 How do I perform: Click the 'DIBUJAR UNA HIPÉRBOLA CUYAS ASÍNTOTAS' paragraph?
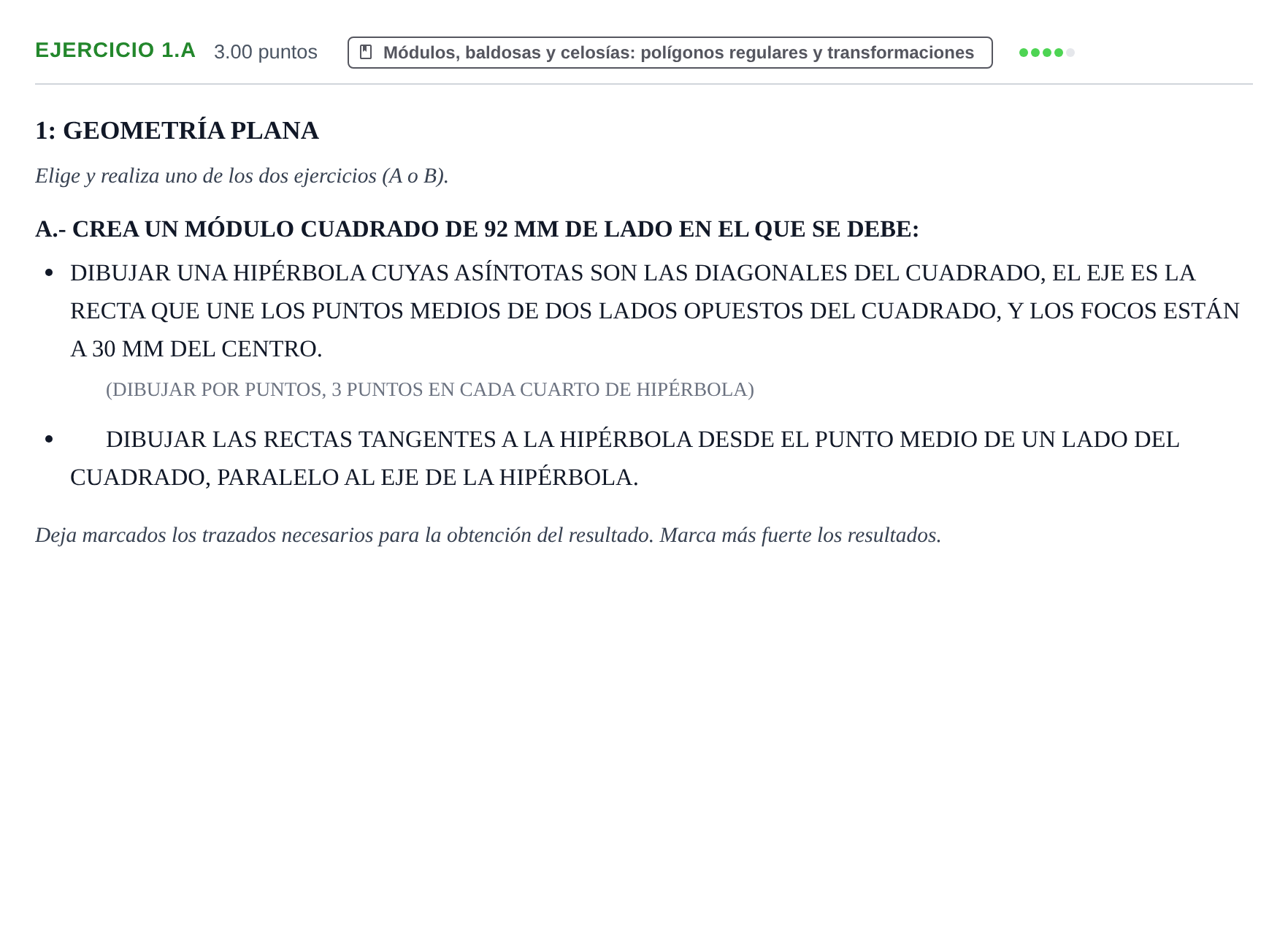[655, 311]
